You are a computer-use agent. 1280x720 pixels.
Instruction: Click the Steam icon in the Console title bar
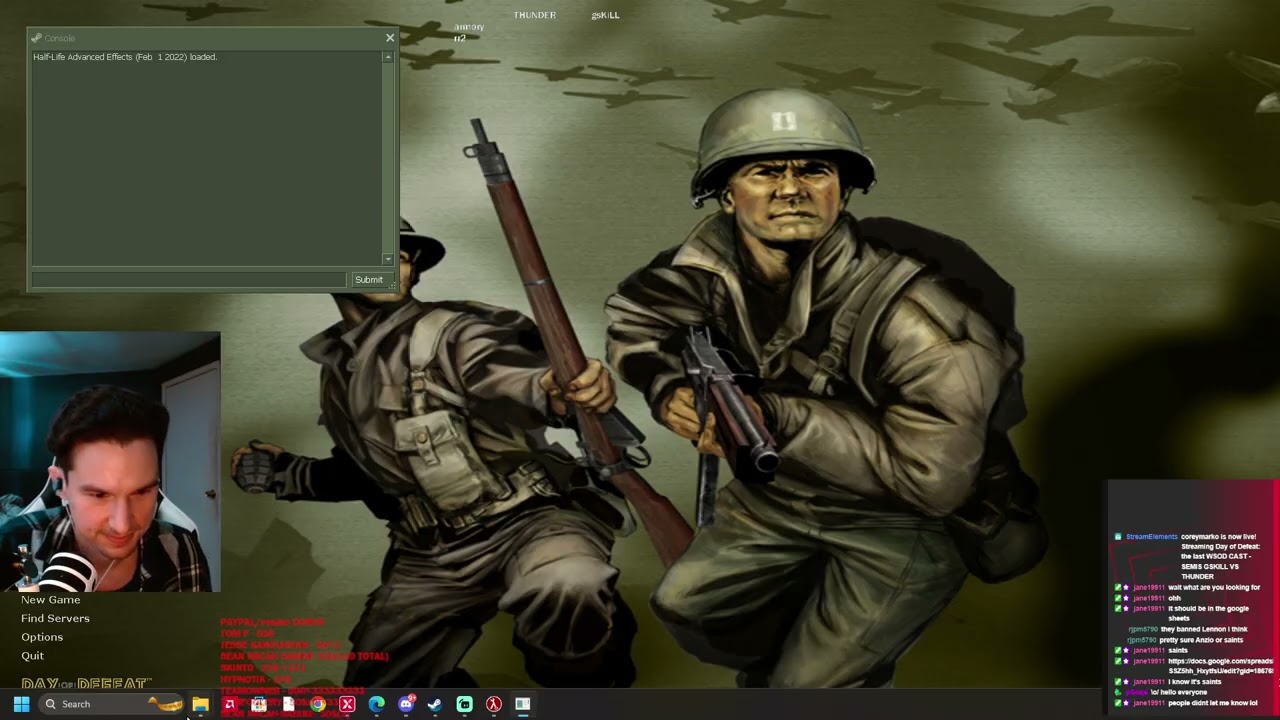coord(36,38)
